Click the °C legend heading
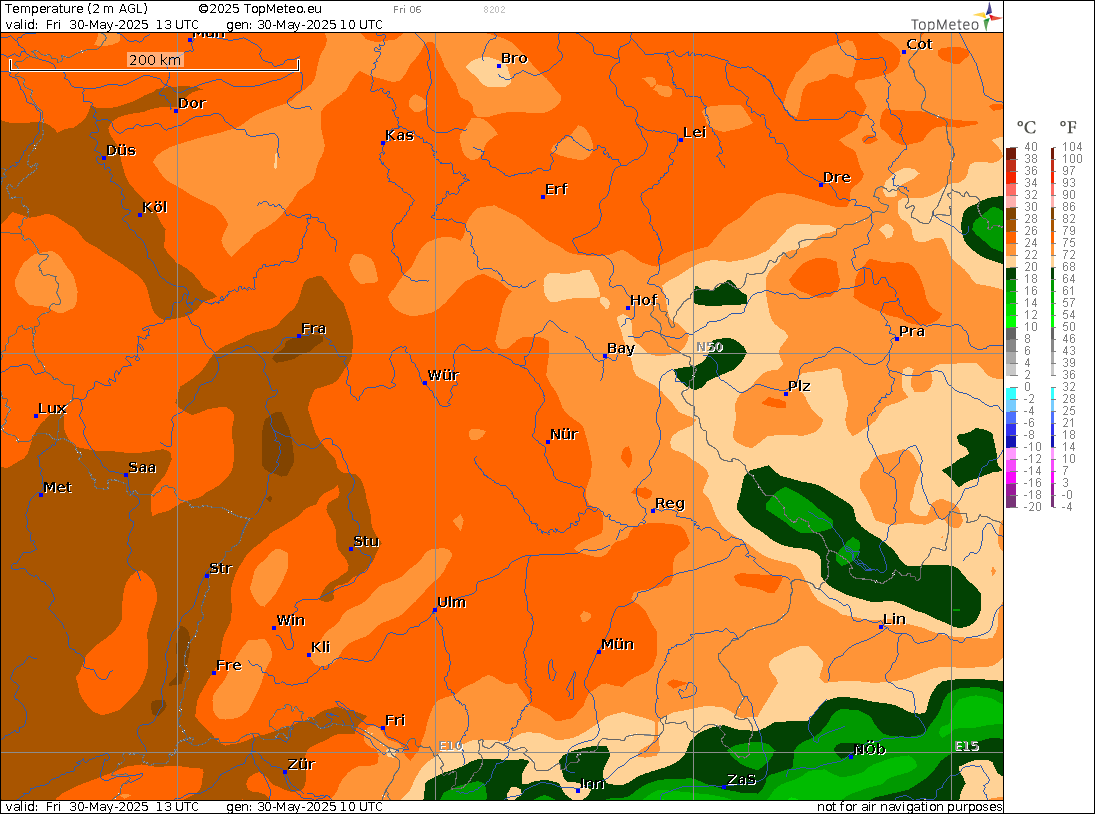 [x=1026, y=127]
